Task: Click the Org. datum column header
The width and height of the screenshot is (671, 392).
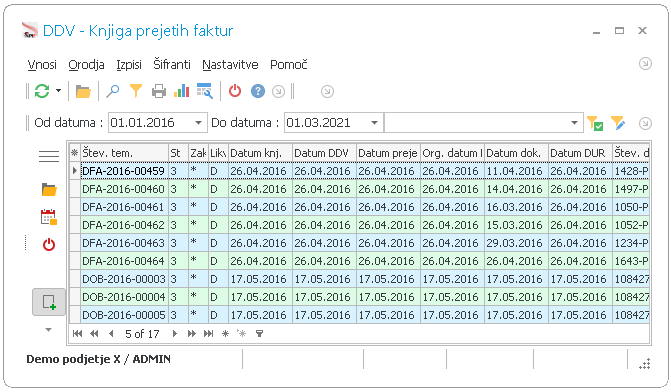Action: [452, 153]
